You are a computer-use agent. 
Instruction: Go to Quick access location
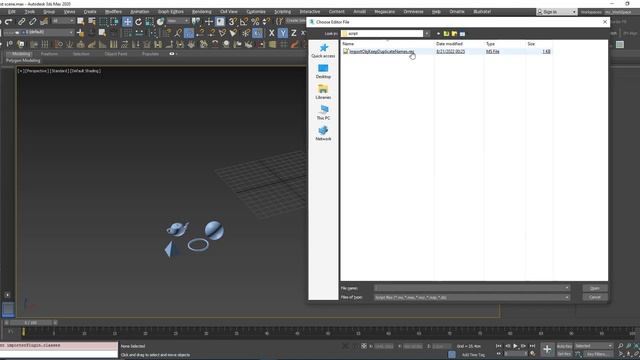[x=323, y=51]
